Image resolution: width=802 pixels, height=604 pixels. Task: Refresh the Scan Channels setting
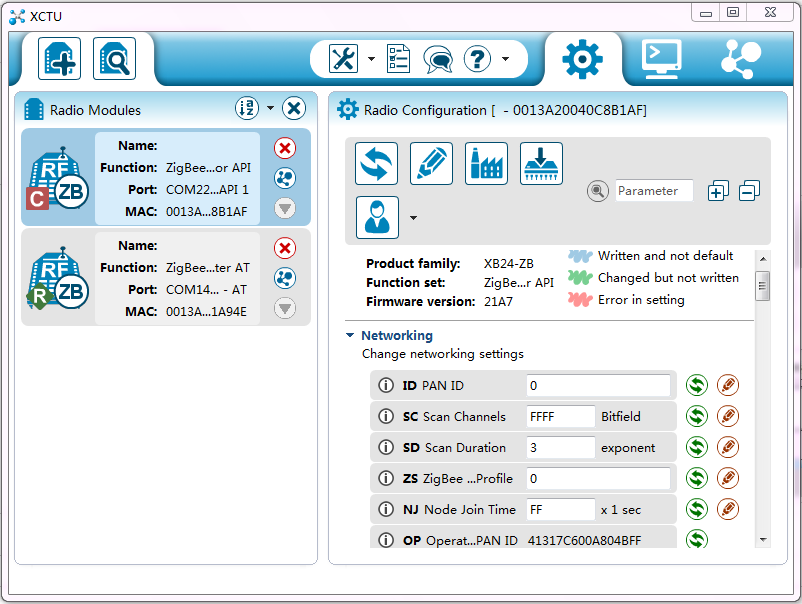[697, 416]
